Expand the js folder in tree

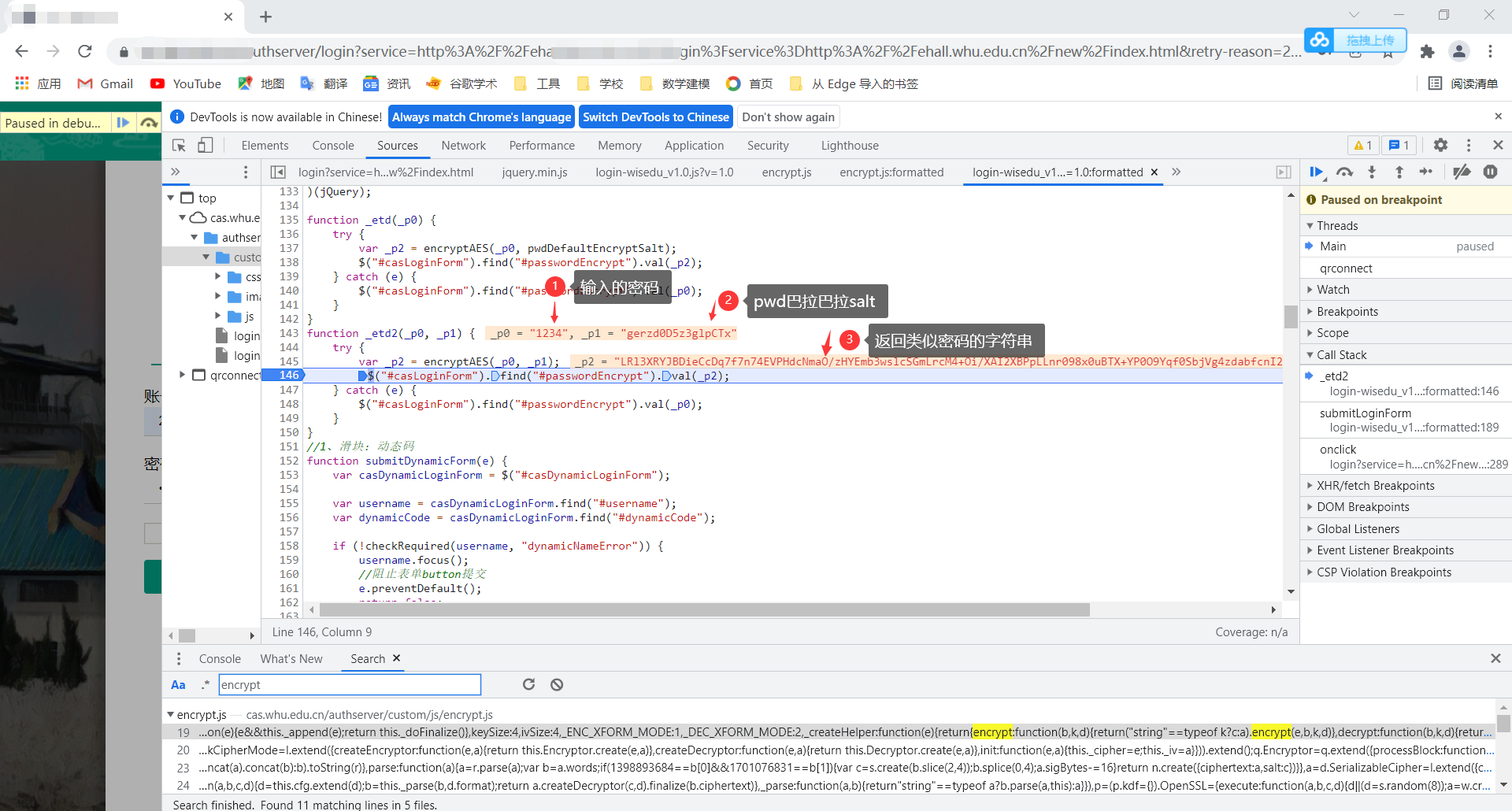(218, 316)
